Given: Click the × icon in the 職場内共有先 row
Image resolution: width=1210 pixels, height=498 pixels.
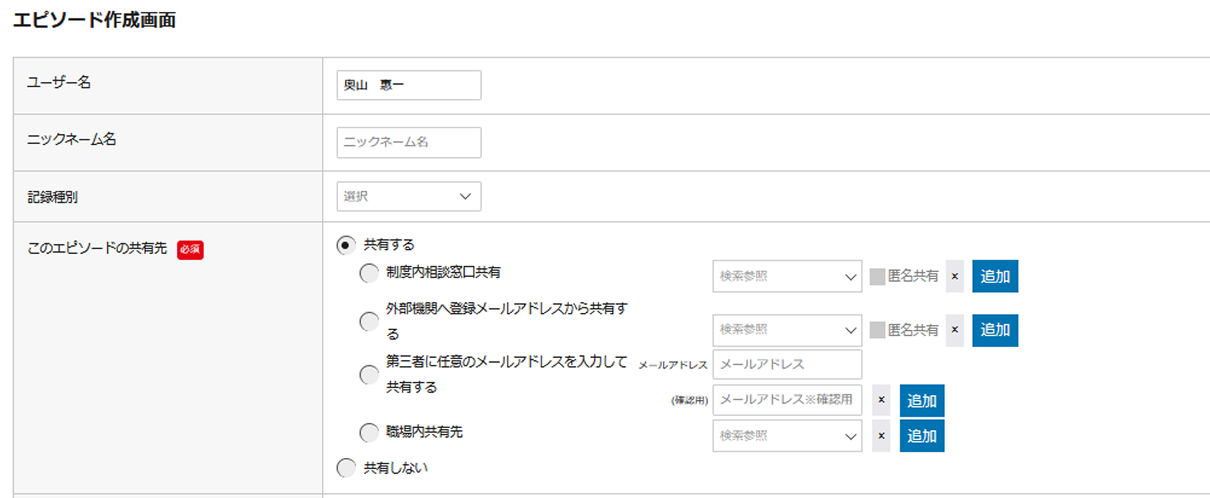Looking at the screenshot, I should pos(881,436).
